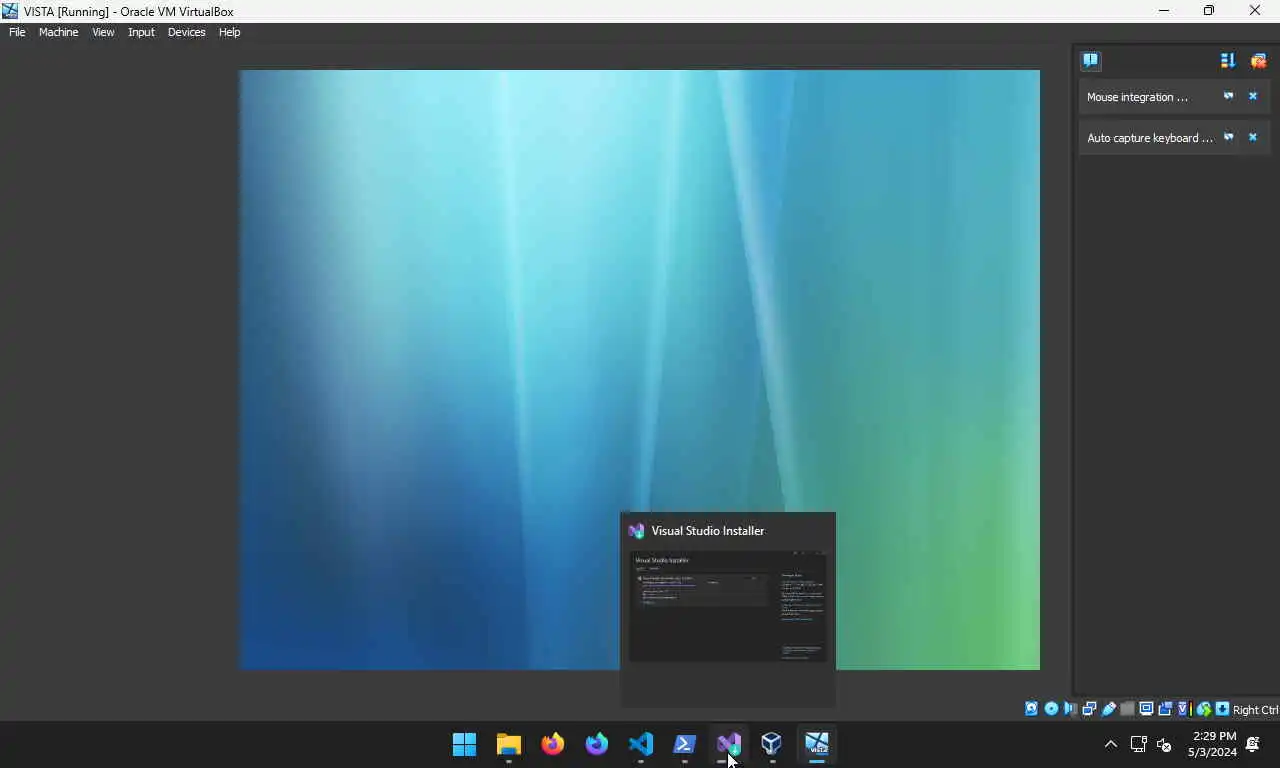
Task: Click the mouse integration status icon
Action: click(1204, 709)
